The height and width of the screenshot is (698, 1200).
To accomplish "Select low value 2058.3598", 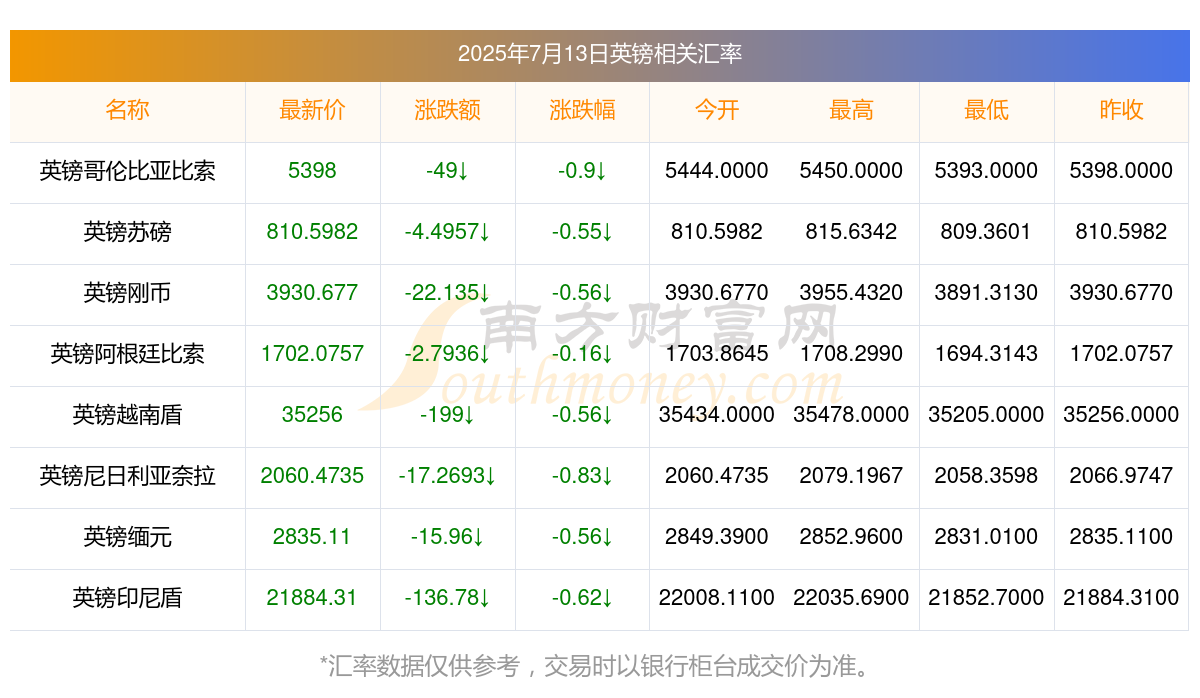I will pyautogui.click(x=986, y=476).
